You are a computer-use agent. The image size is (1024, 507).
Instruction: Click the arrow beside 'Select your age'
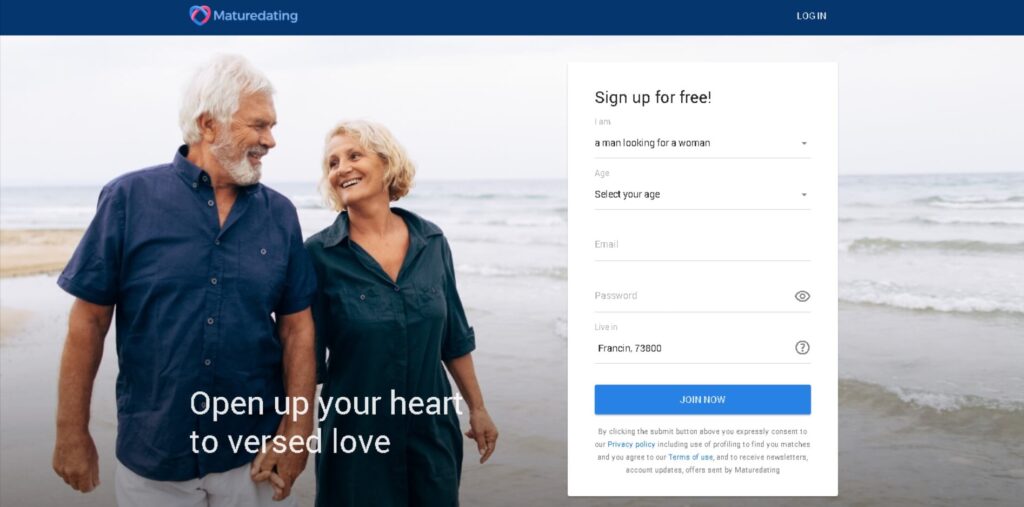click(x=804, y=195)
